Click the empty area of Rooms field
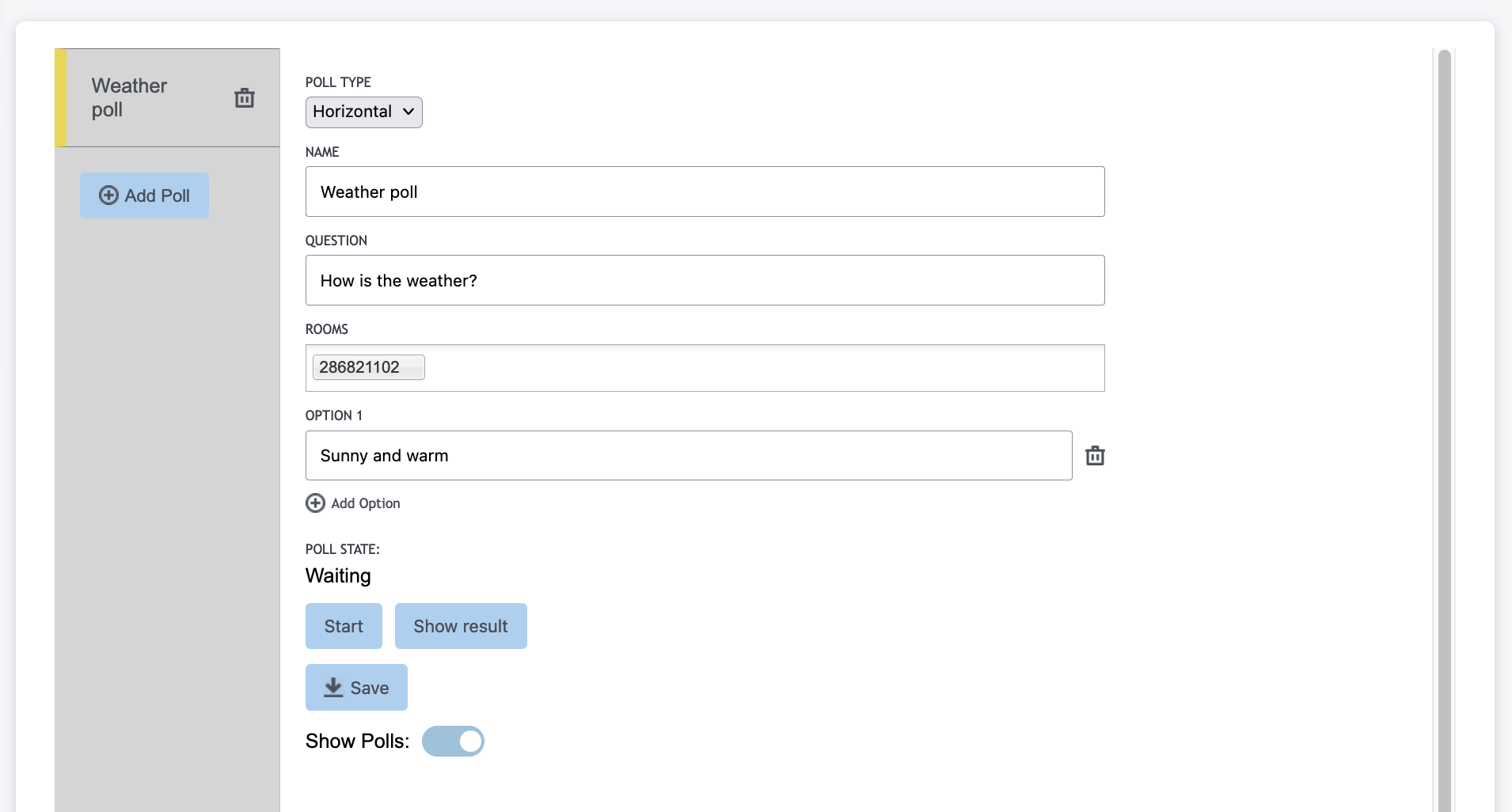Viewport: 1512px width, 812px height. point(760,368)
